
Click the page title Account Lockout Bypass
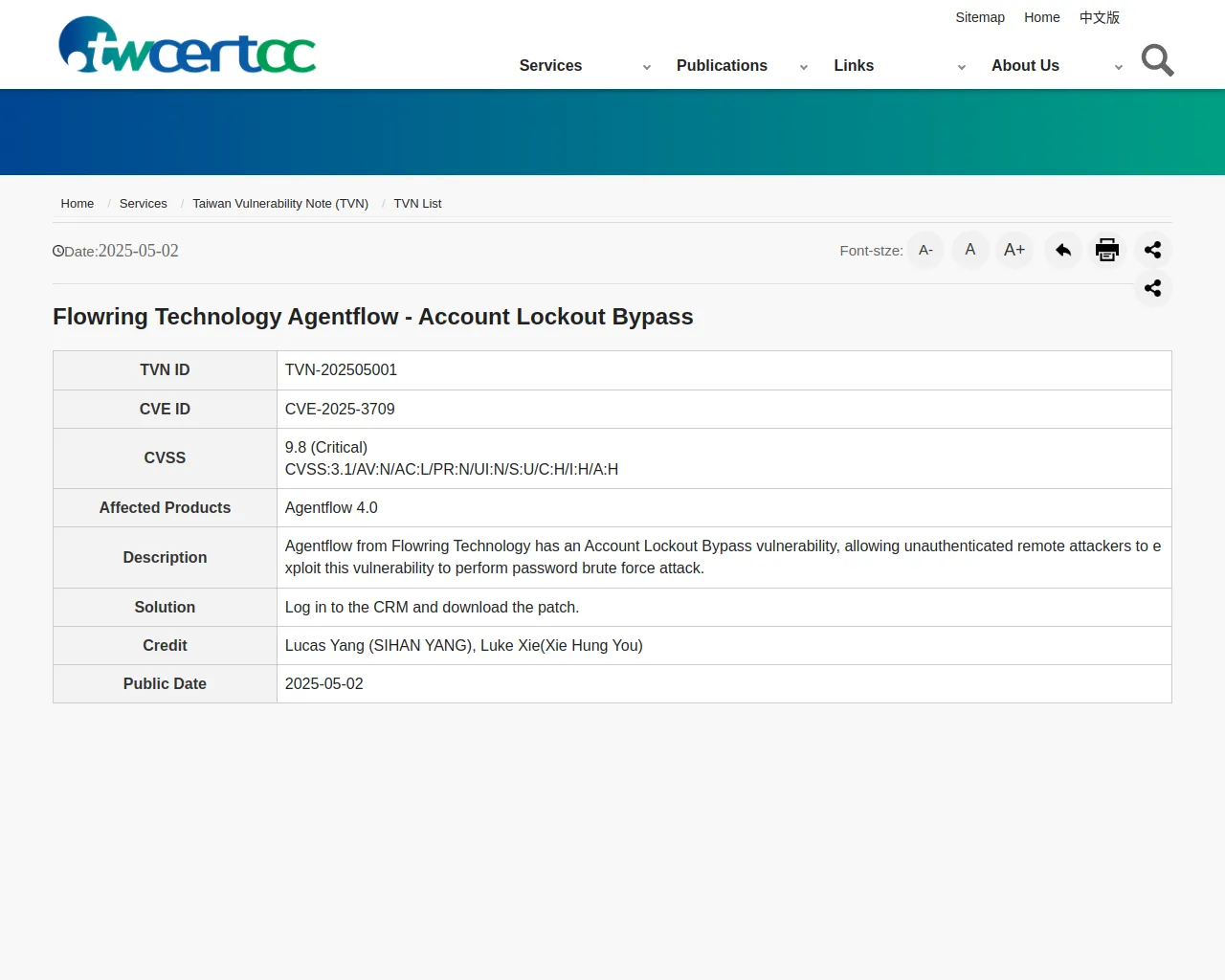click(x=373, y=317)
